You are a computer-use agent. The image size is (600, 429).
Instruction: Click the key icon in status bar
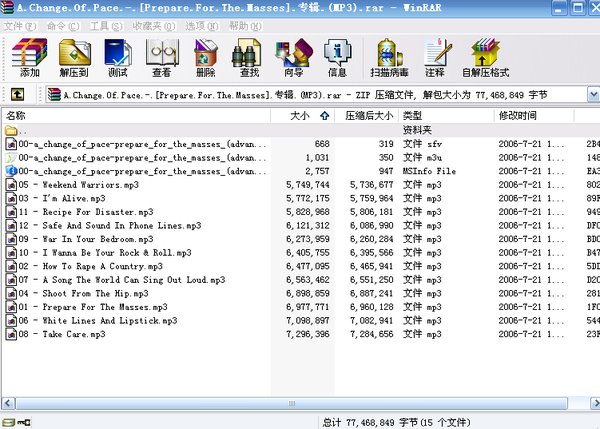pos(24,422)
